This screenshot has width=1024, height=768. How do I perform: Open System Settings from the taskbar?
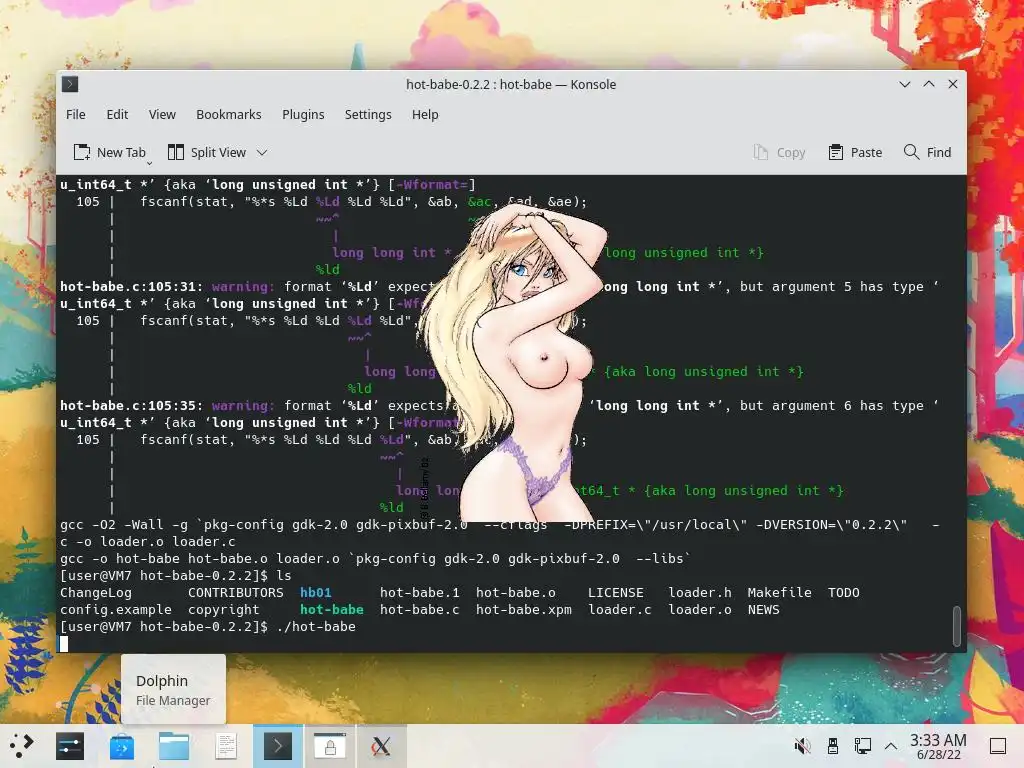click(70, 746)
